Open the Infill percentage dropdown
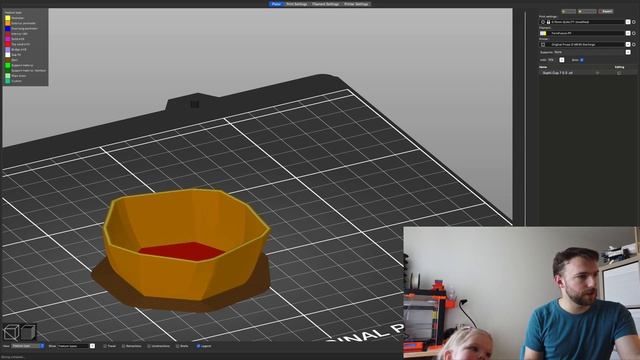 562,60
